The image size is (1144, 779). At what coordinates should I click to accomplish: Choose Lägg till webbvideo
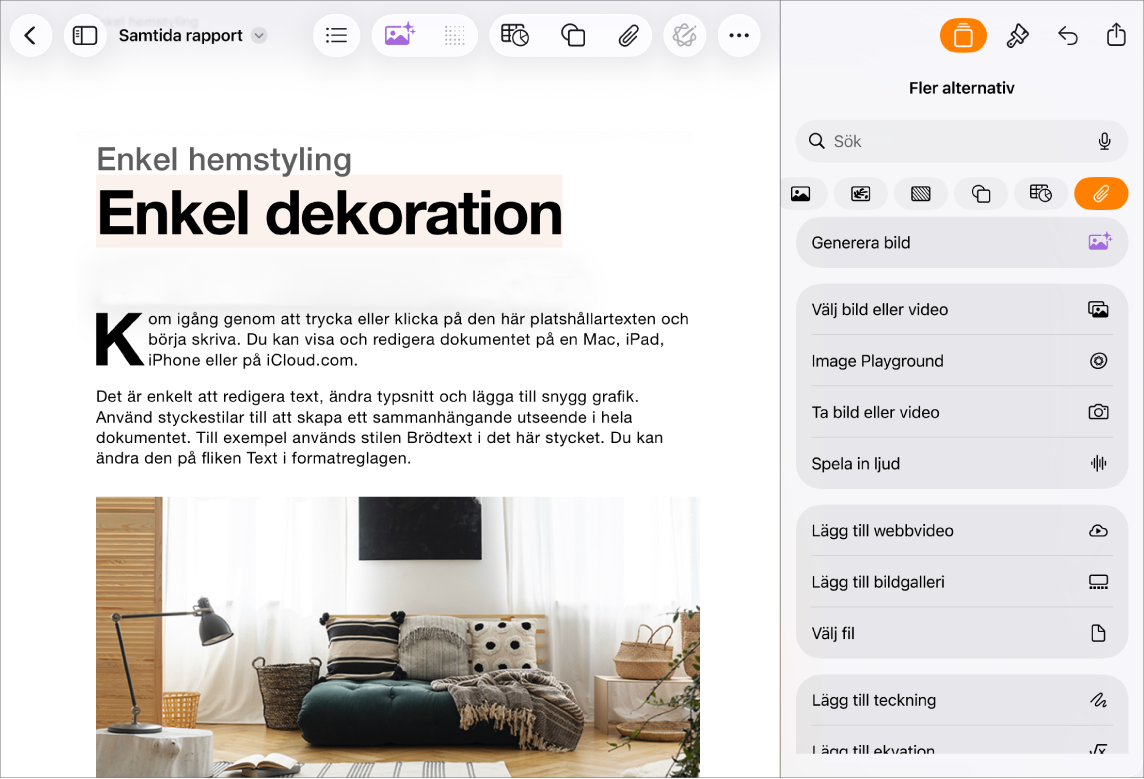click(x=962, y=531)
